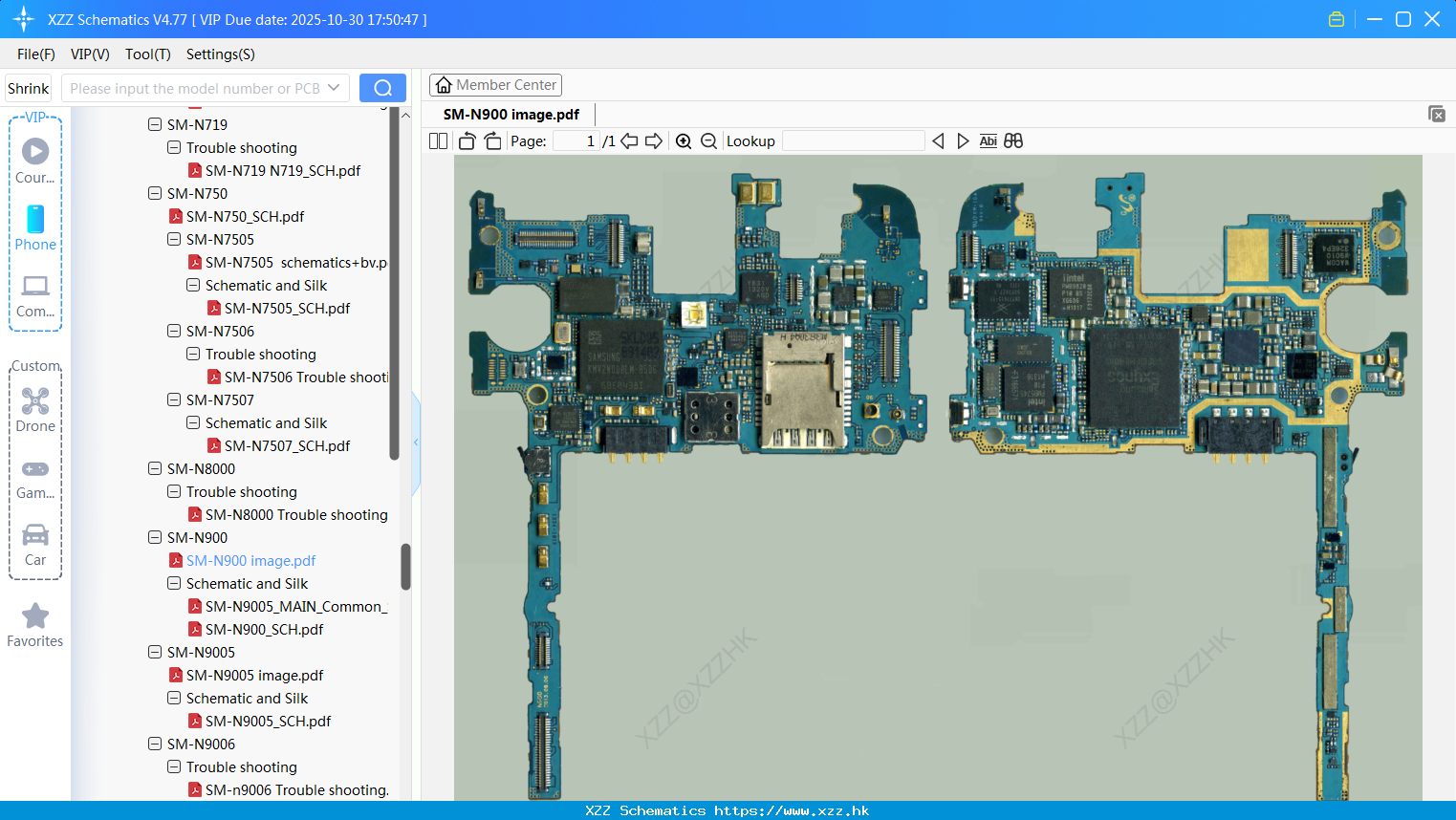Screen dimensions: 1456x820
Task: Find previous lookup result triangle
Action: click(x=938, y=140)
